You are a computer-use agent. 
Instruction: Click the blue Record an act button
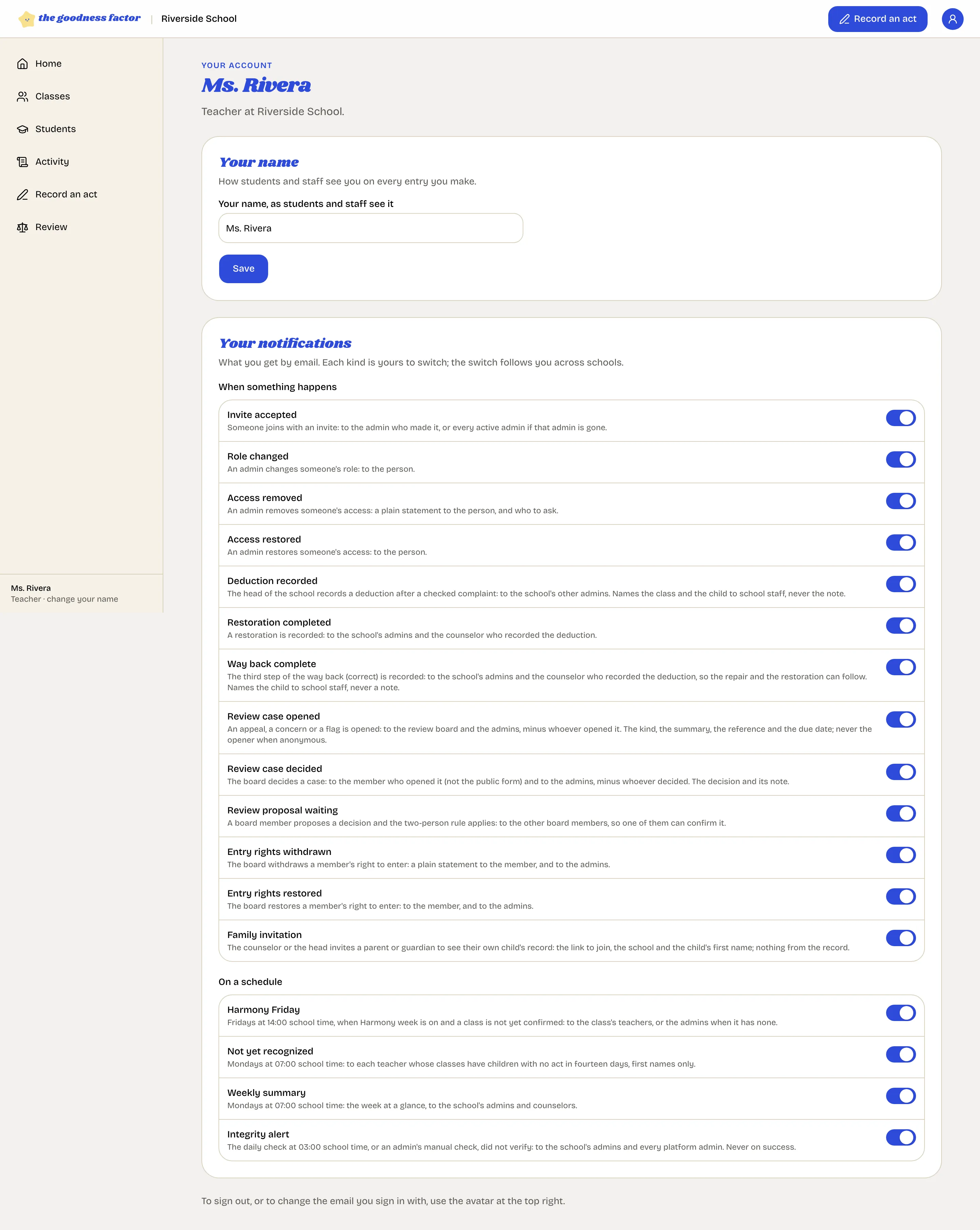pyautogui.click(x=877, y=19)
